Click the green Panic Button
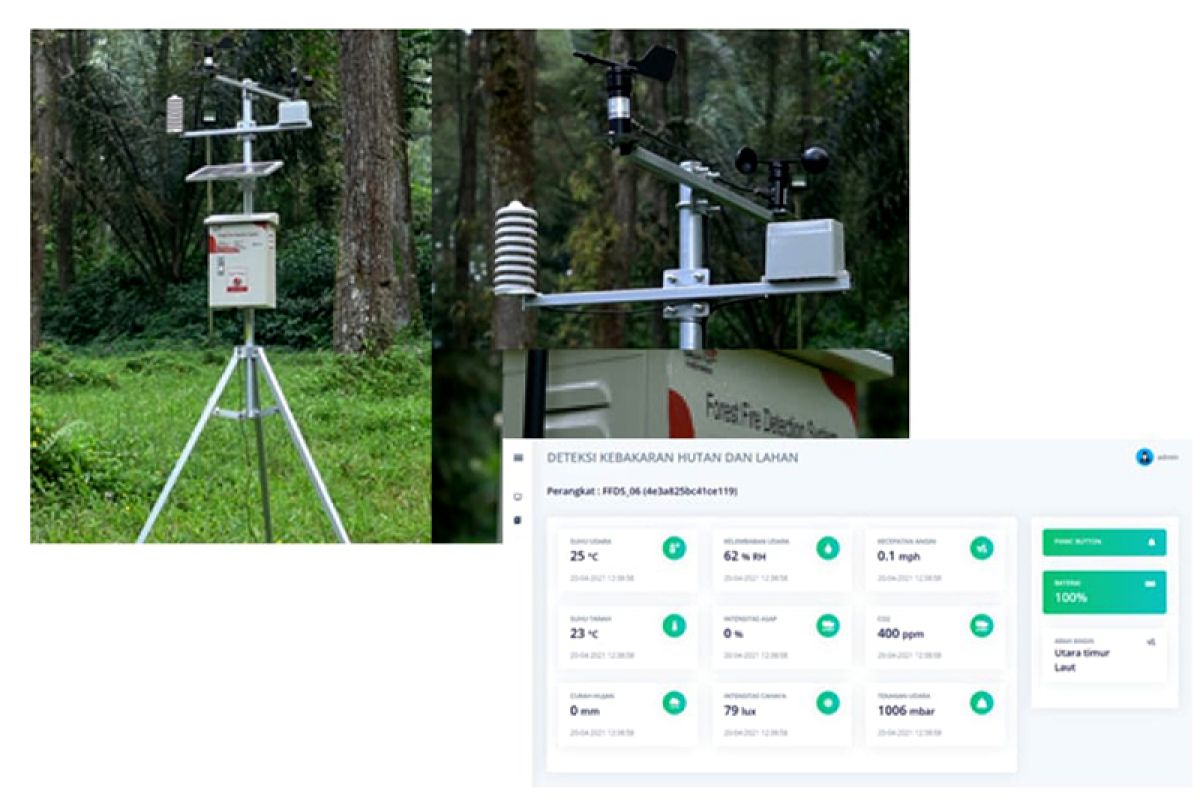Screen dimensions: 1200x800 pos(1104,542)
